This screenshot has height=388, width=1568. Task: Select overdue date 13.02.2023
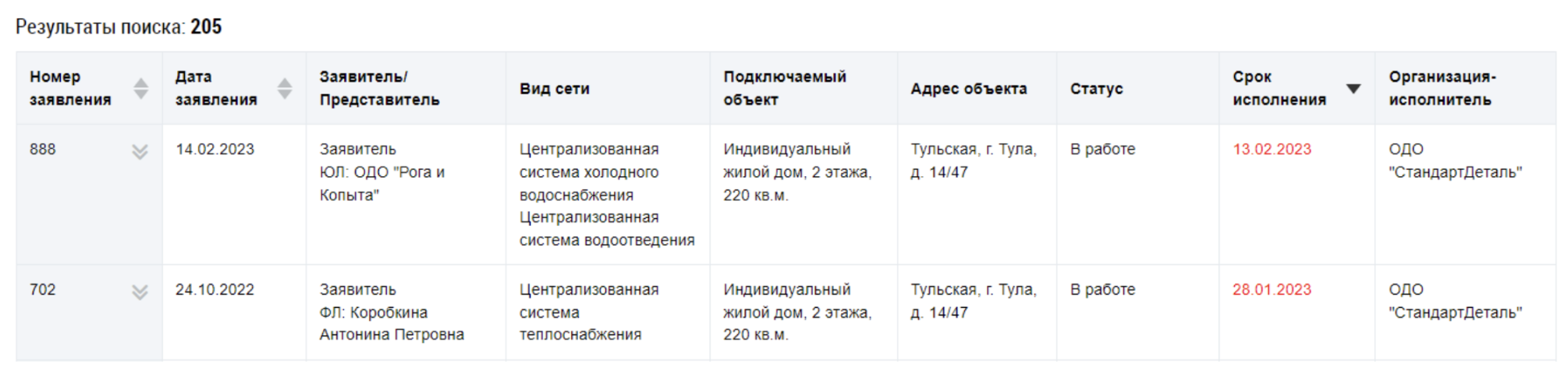pyautogui.click(x=1272, y=150)
